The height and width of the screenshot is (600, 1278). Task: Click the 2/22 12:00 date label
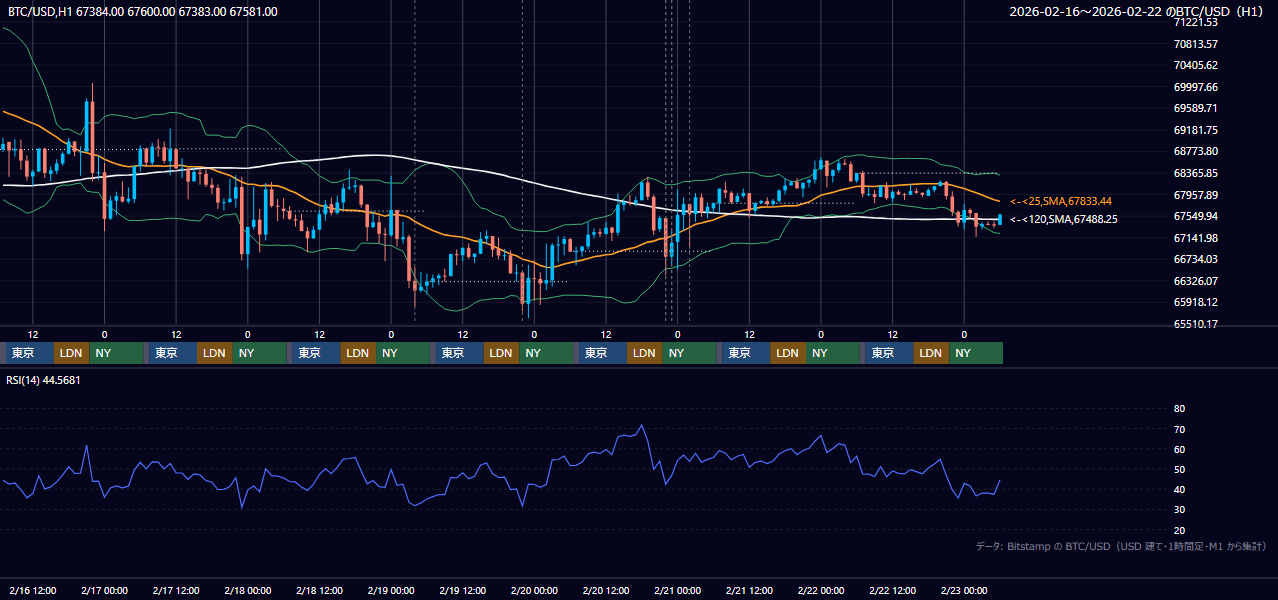893,591
